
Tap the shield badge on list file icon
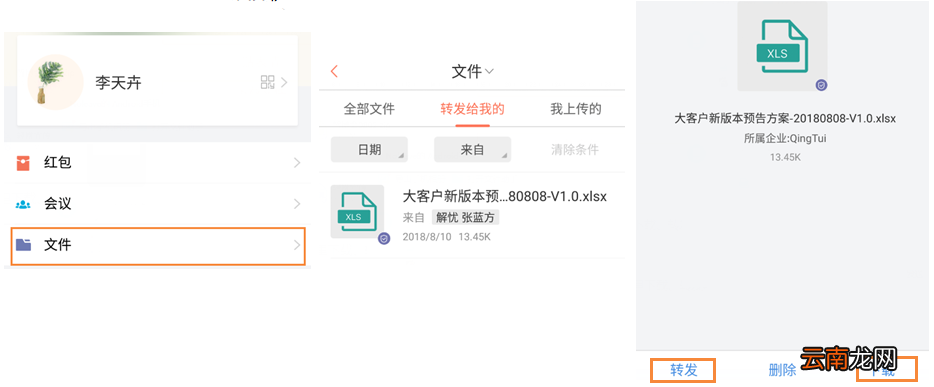click(x=384, y=239)
